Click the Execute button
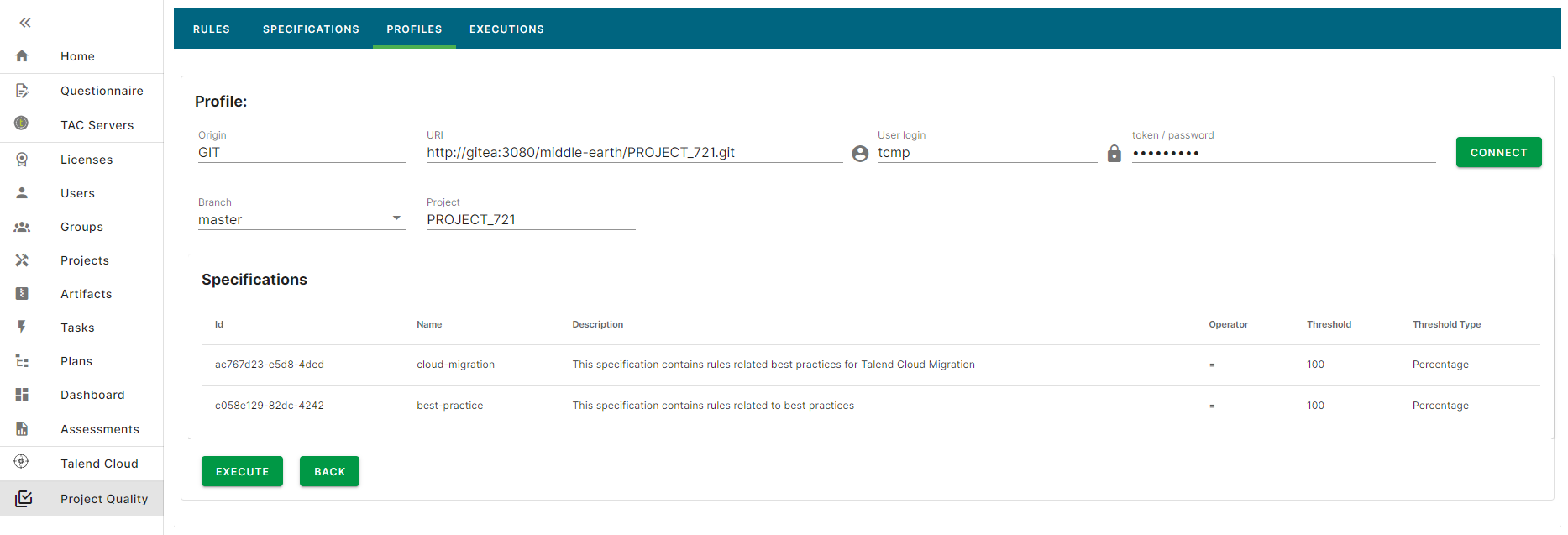The width and height of the screenshot is (1568, 535). [x=242, y=471]
